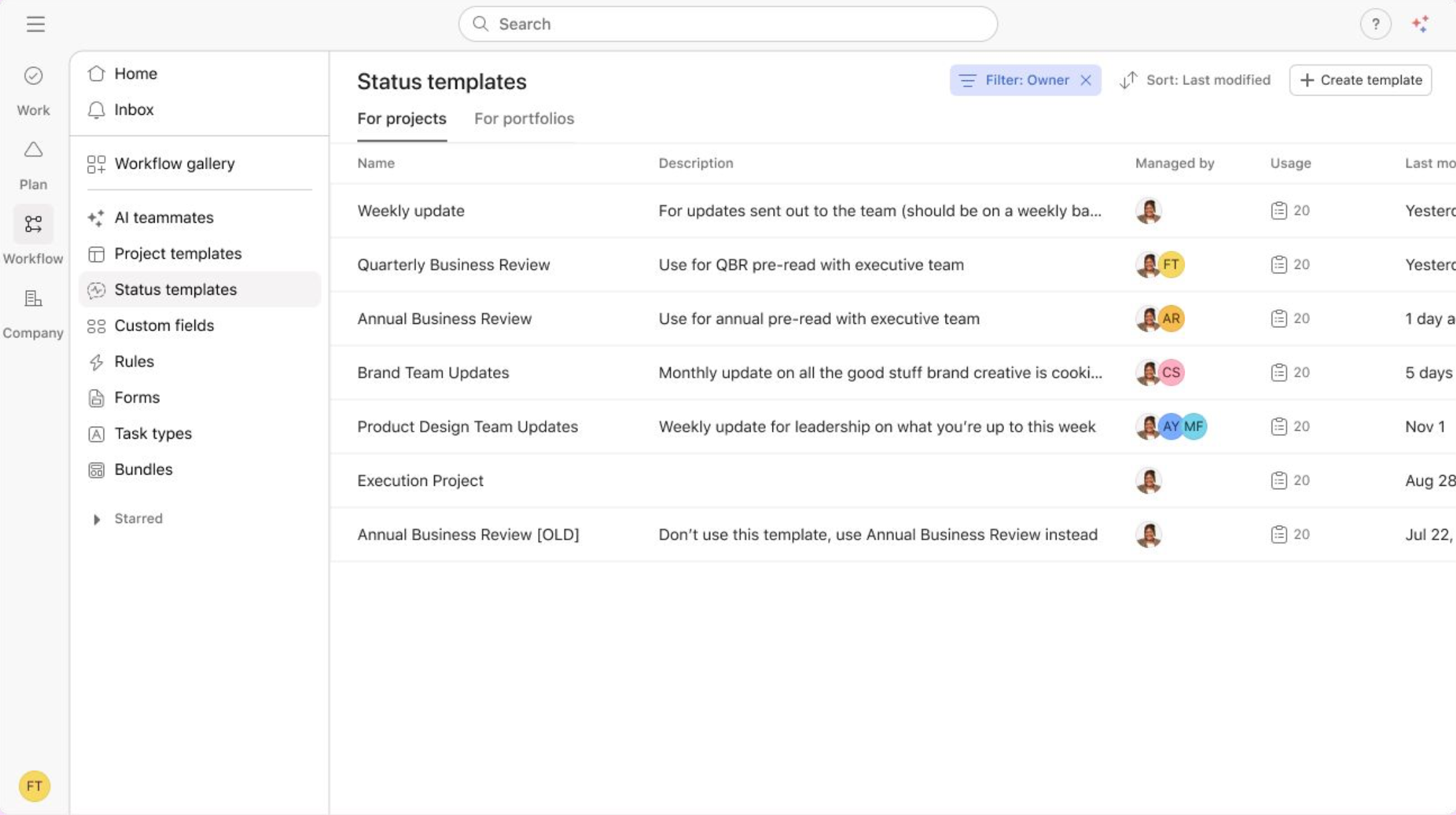The image size is (1456, 815).
Task: Click the AY avatar on Product Design Team Updates
Action: tap(1171, 426)
